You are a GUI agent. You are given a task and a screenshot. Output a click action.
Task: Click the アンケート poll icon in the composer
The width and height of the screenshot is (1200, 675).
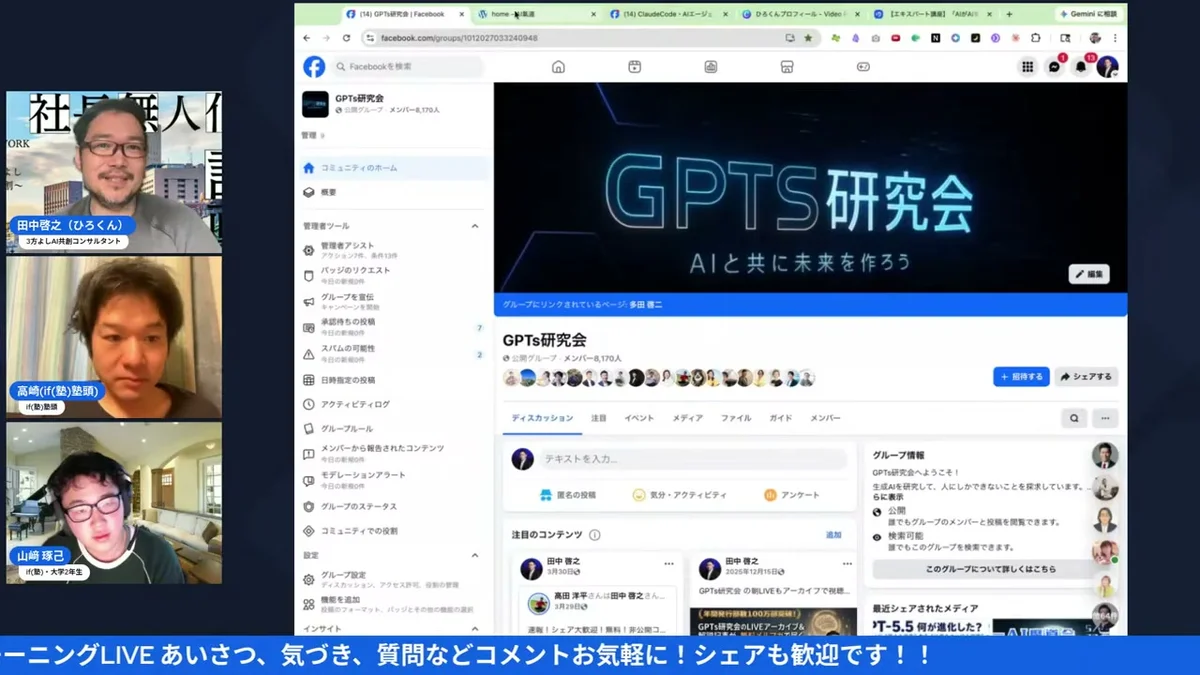770,494
